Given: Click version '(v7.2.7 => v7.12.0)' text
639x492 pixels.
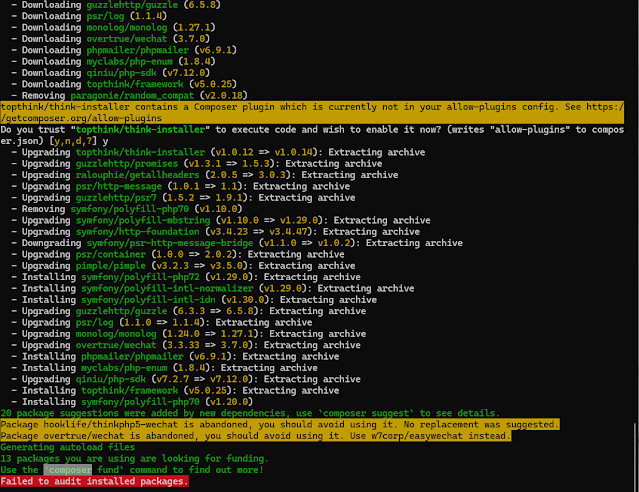Looking at the screenshot, I should 202,380.
